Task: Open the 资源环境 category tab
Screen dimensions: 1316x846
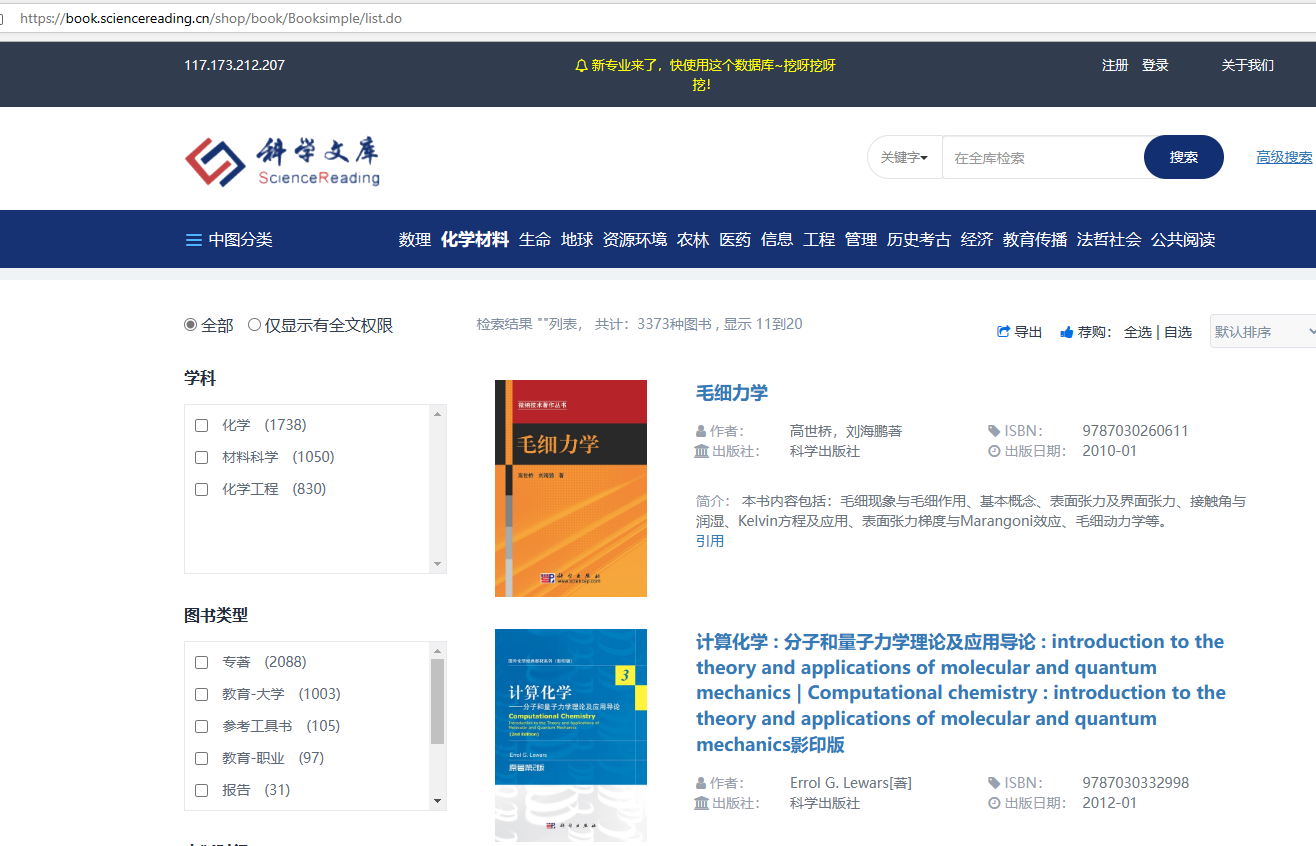Action: pos(635,240)
